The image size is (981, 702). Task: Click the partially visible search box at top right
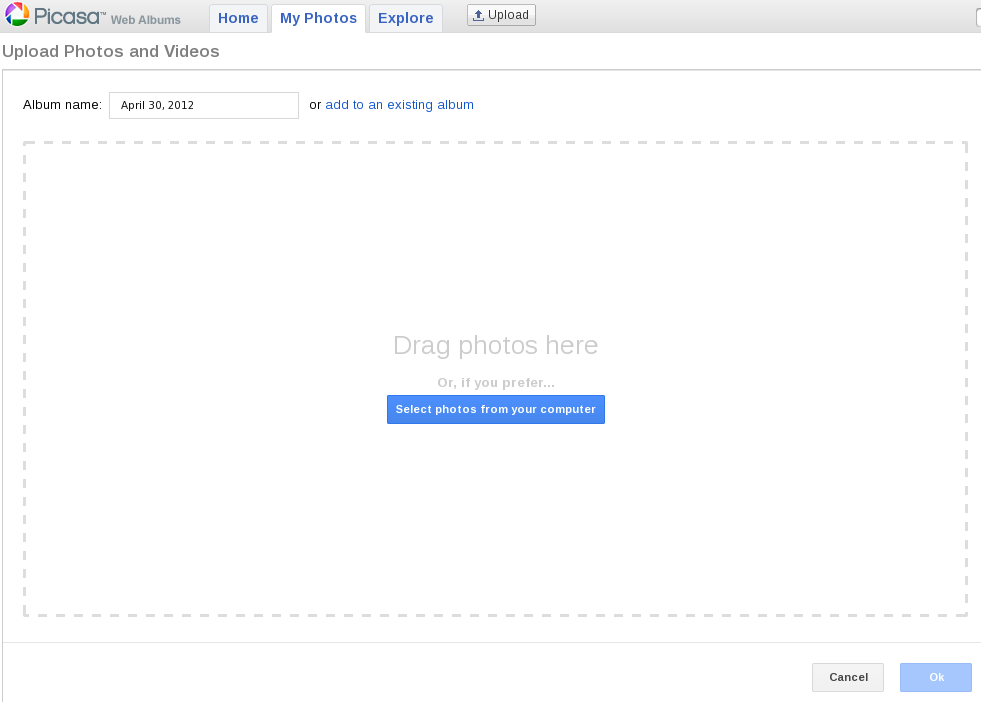[978, 17]
